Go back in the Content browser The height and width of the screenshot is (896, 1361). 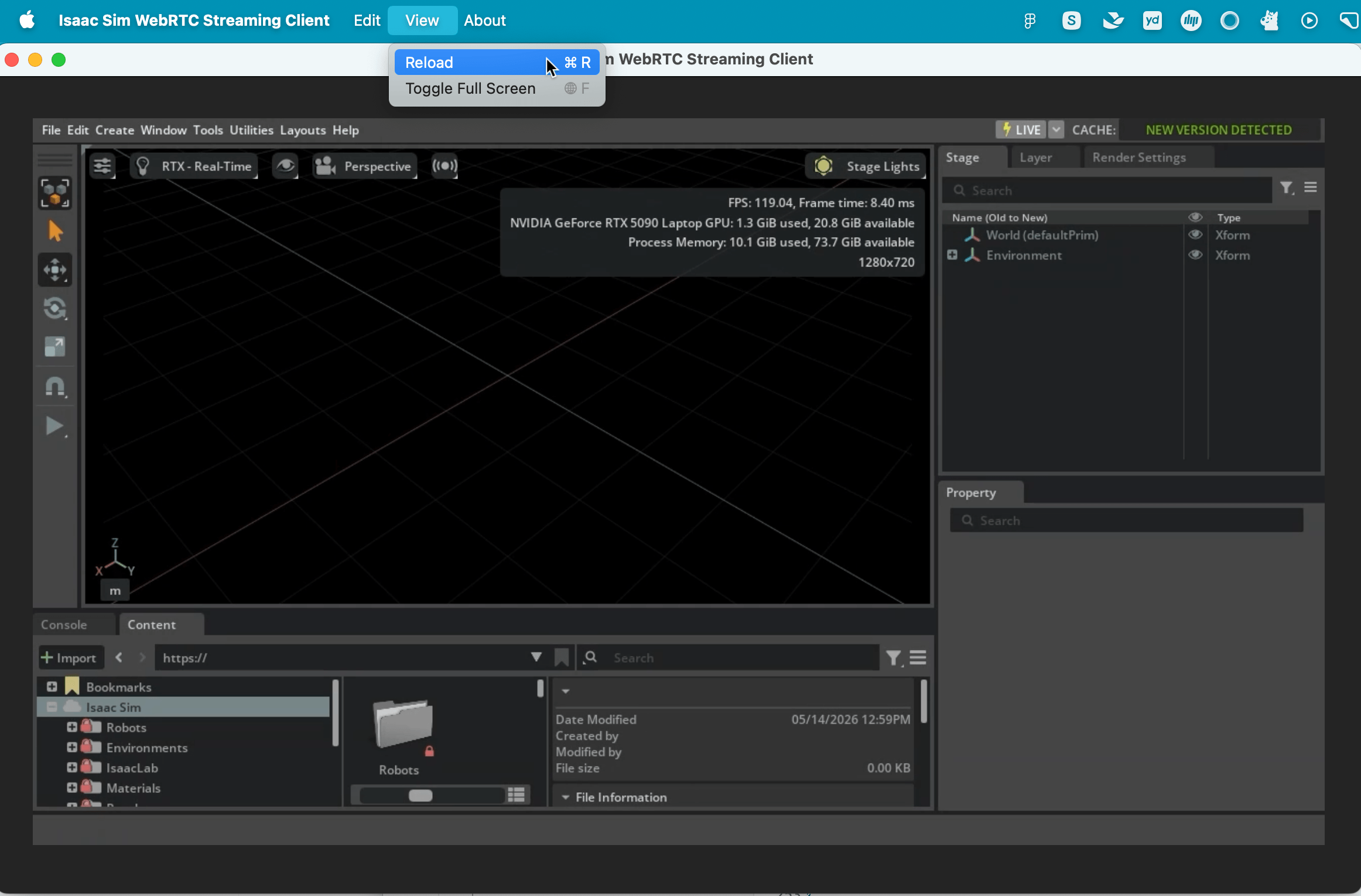(119, 657)
